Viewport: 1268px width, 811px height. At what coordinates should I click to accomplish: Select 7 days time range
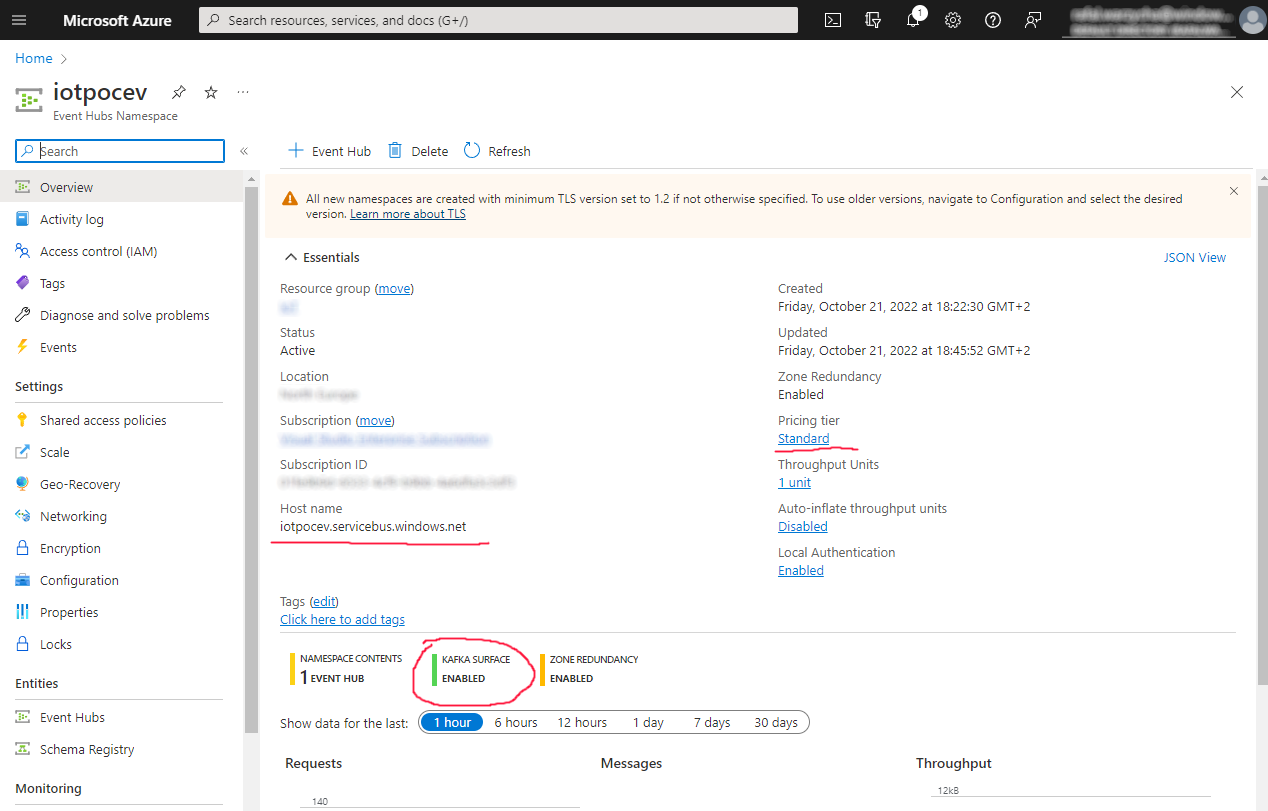pyautogui.click(x=712, y=722)
